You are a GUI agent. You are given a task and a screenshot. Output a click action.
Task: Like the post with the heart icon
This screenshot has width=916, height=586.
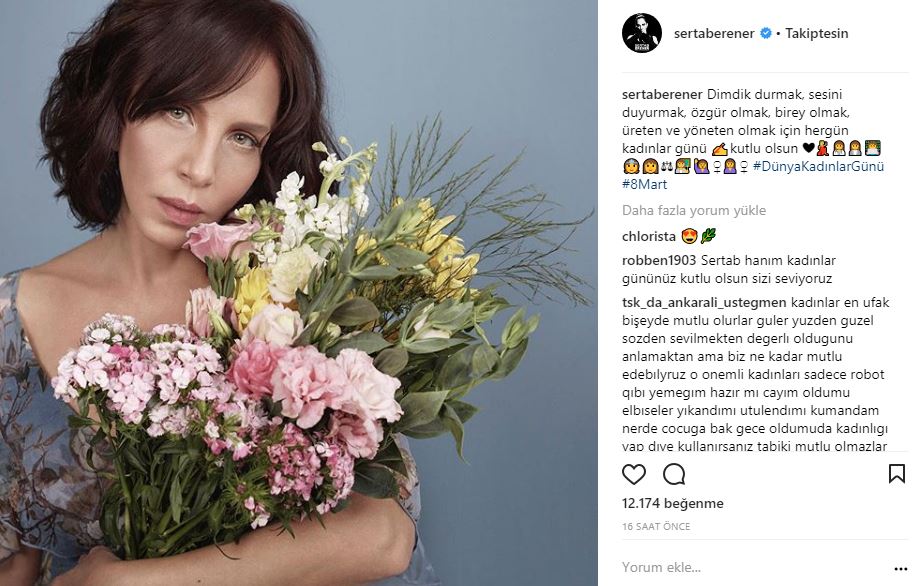[x=634, y=473]
